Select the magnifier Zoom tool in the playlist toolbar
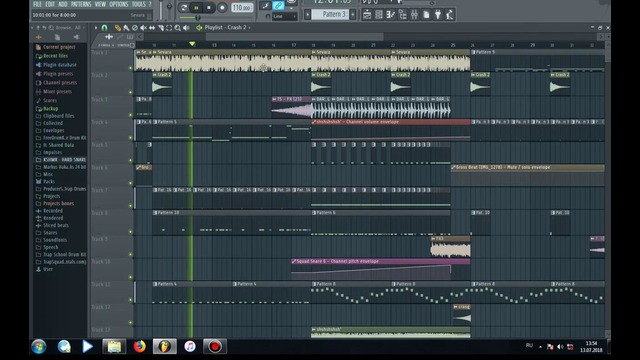The width and height of the screenshot is (640, 360). coord(178,28)
